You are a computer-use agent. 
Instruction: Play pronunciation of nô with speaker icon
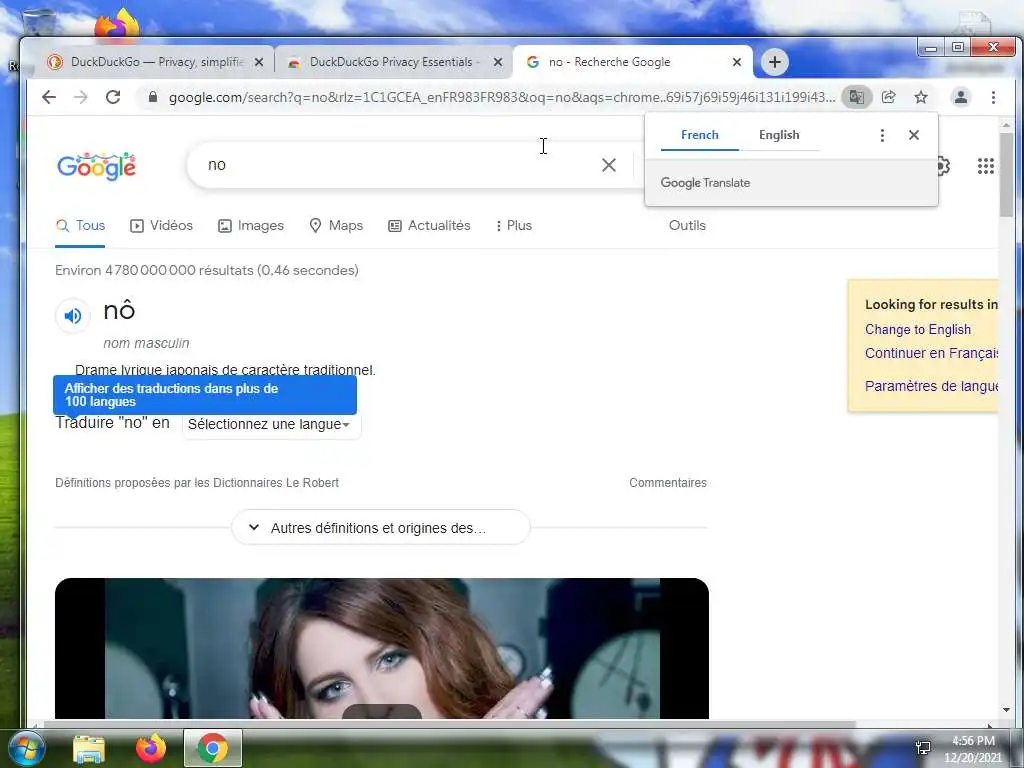72,316
